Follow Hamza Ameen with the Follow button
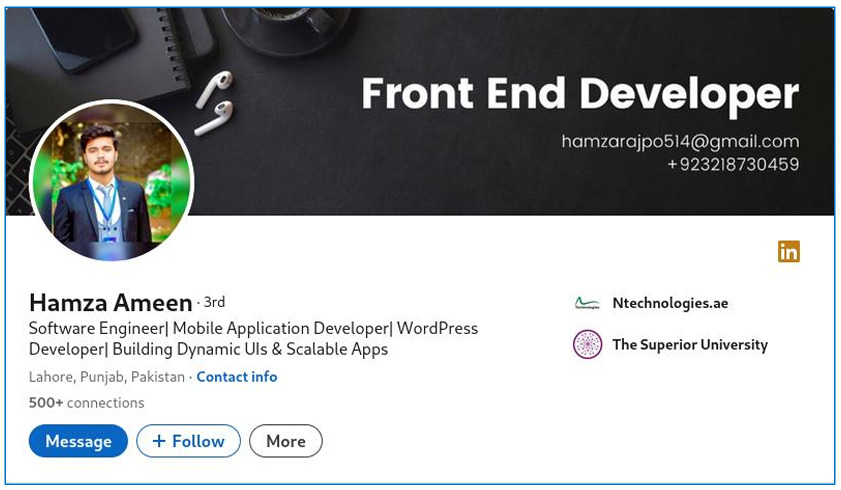The image size is (841, 490). tap(188, 441)
